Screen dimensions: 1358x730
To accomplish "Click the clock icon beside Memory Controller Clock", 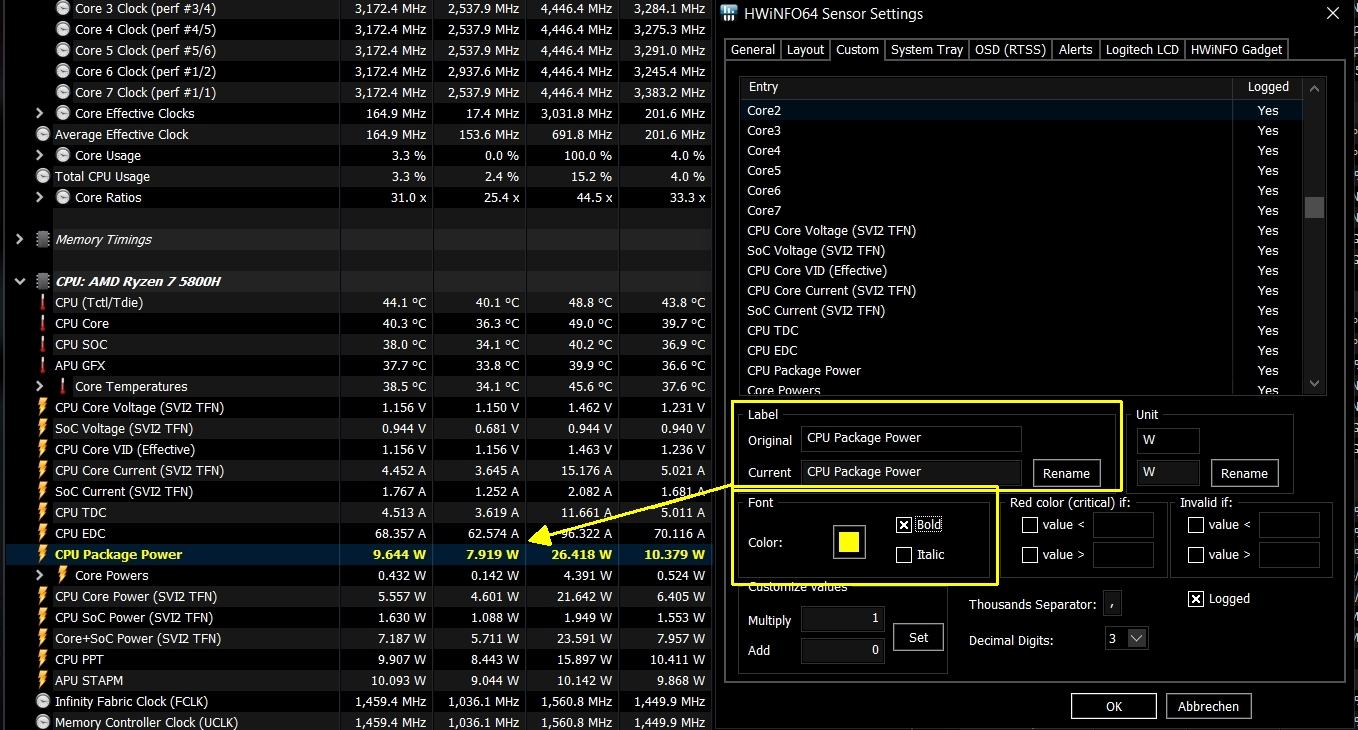I will [42, 722].
